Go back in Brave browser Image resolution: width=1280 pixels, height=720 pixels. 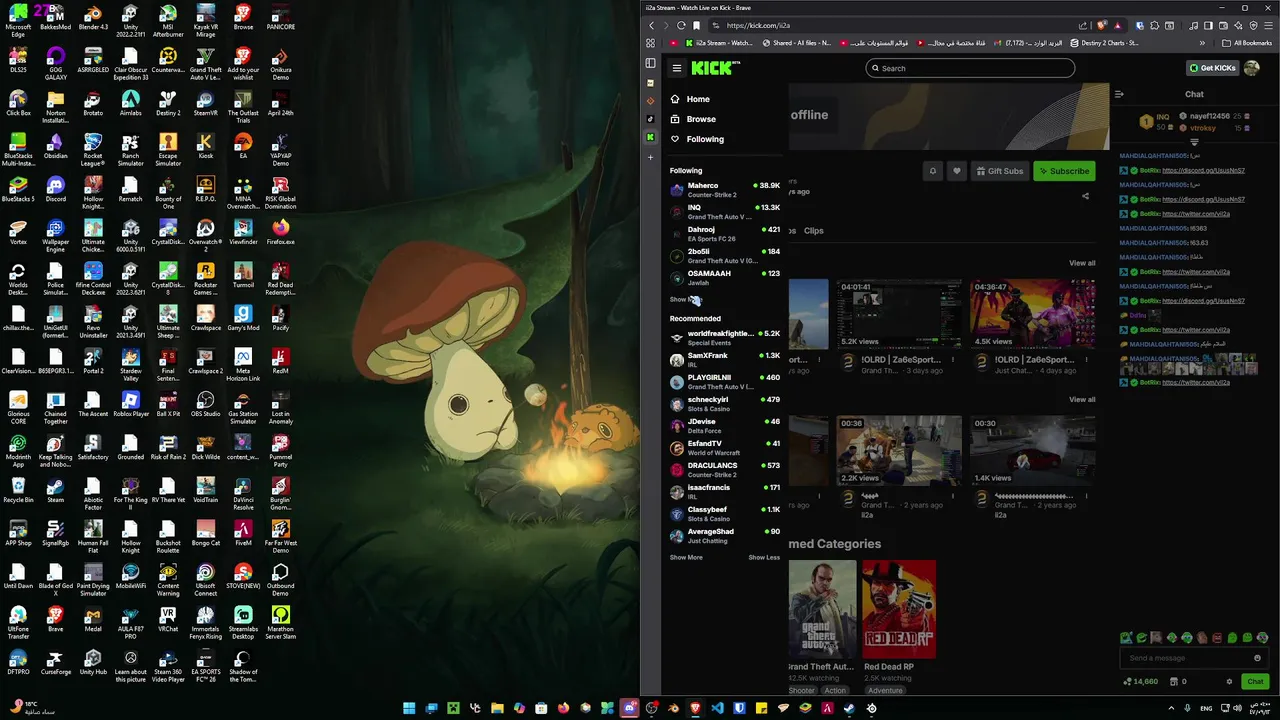click(x=652, y=25)
